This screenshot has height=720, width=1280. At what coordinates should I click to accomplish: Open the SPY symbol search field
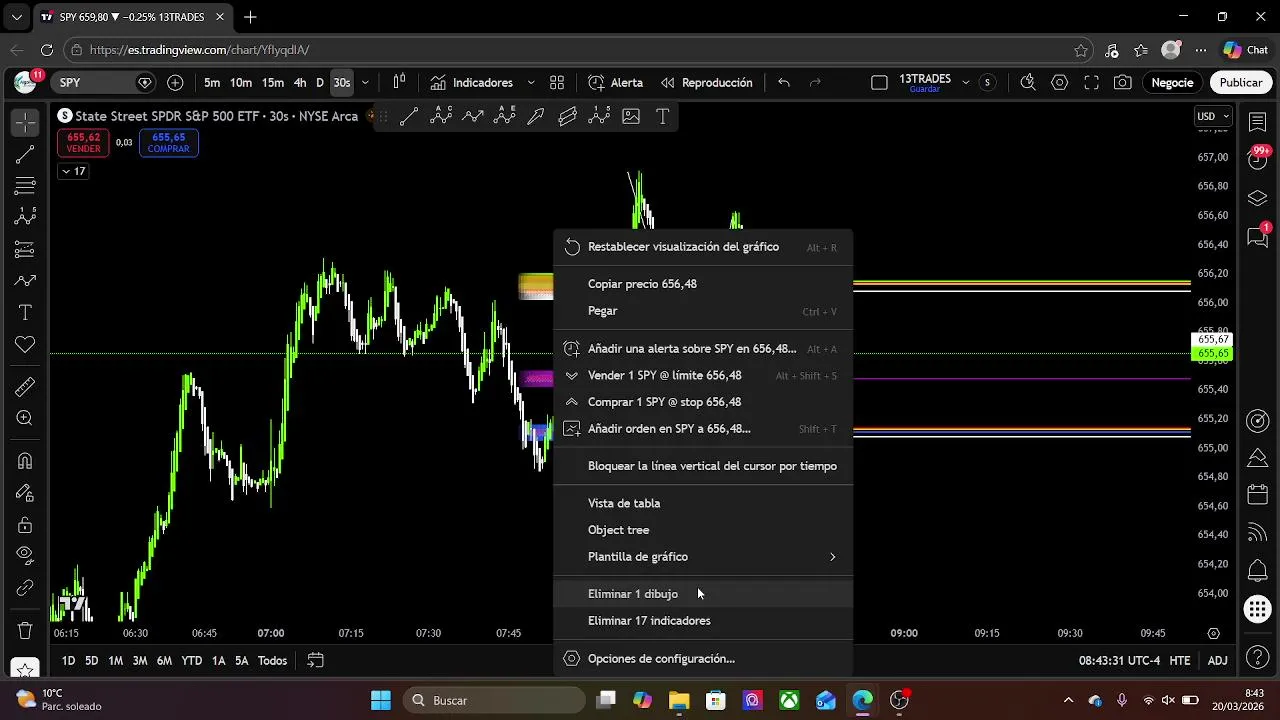pyautogui.click(x=104, y=83)
